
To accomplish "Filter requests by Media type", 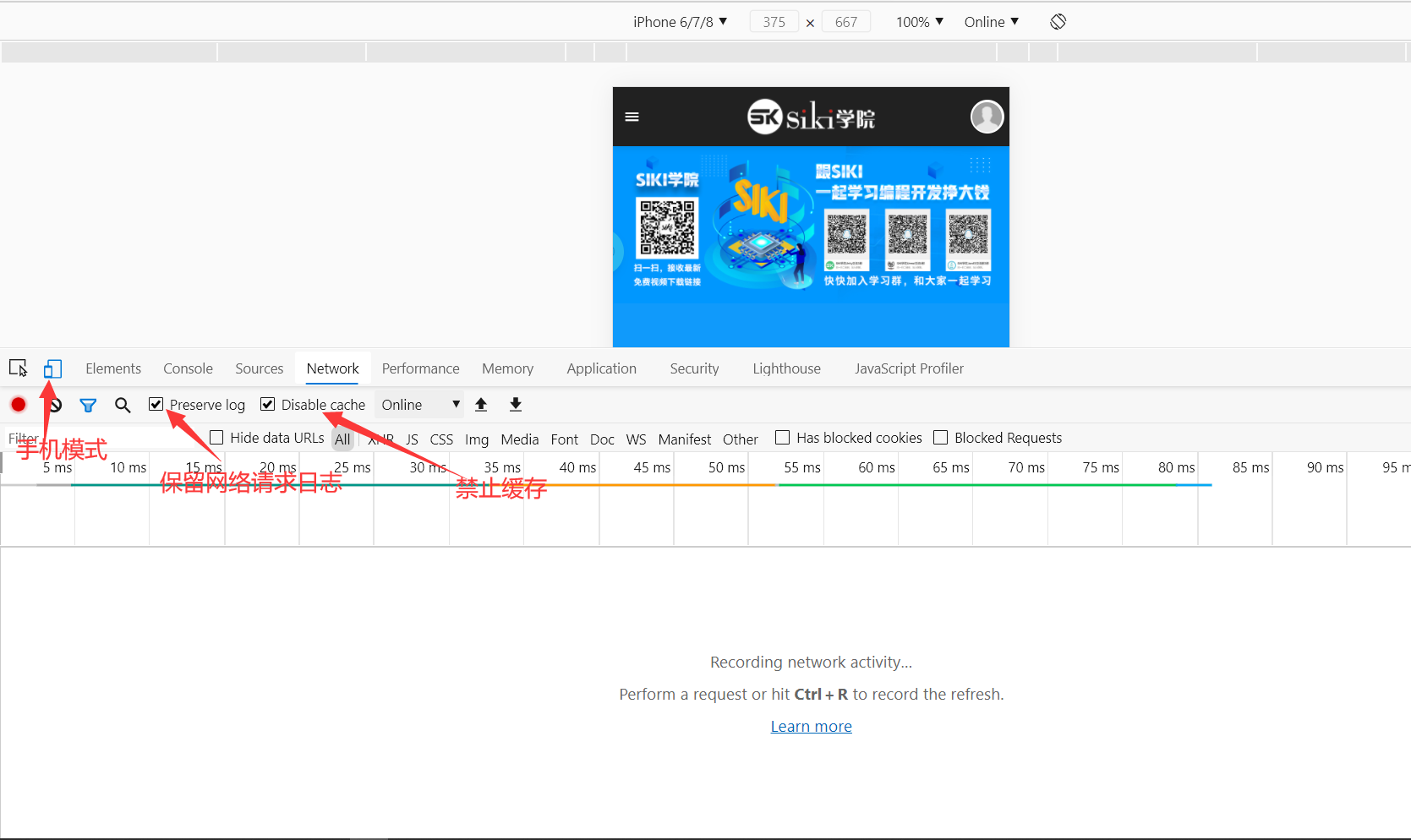I will [520, 439].
